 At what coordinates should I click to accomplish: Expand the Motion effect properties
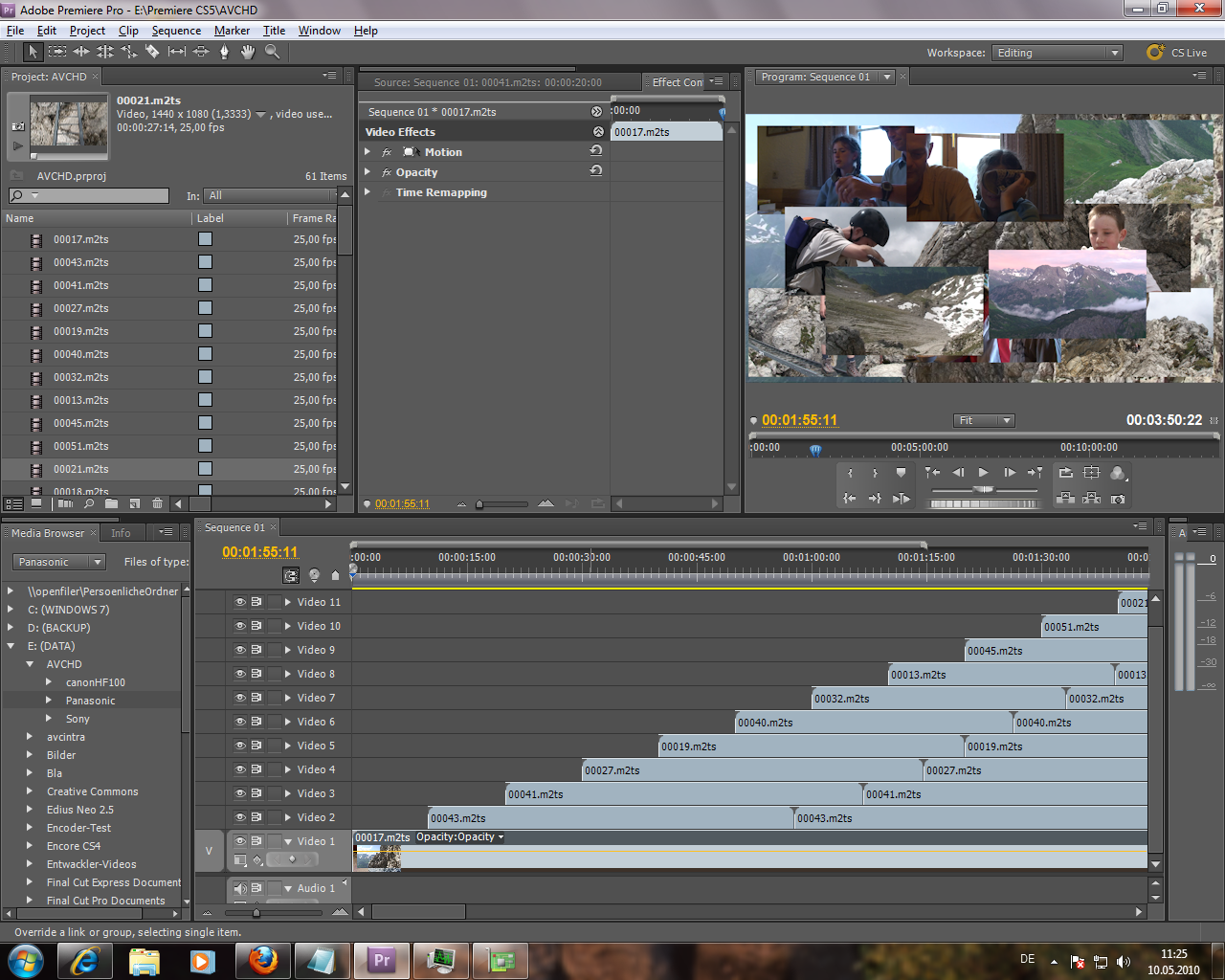[x=367, y=152]
